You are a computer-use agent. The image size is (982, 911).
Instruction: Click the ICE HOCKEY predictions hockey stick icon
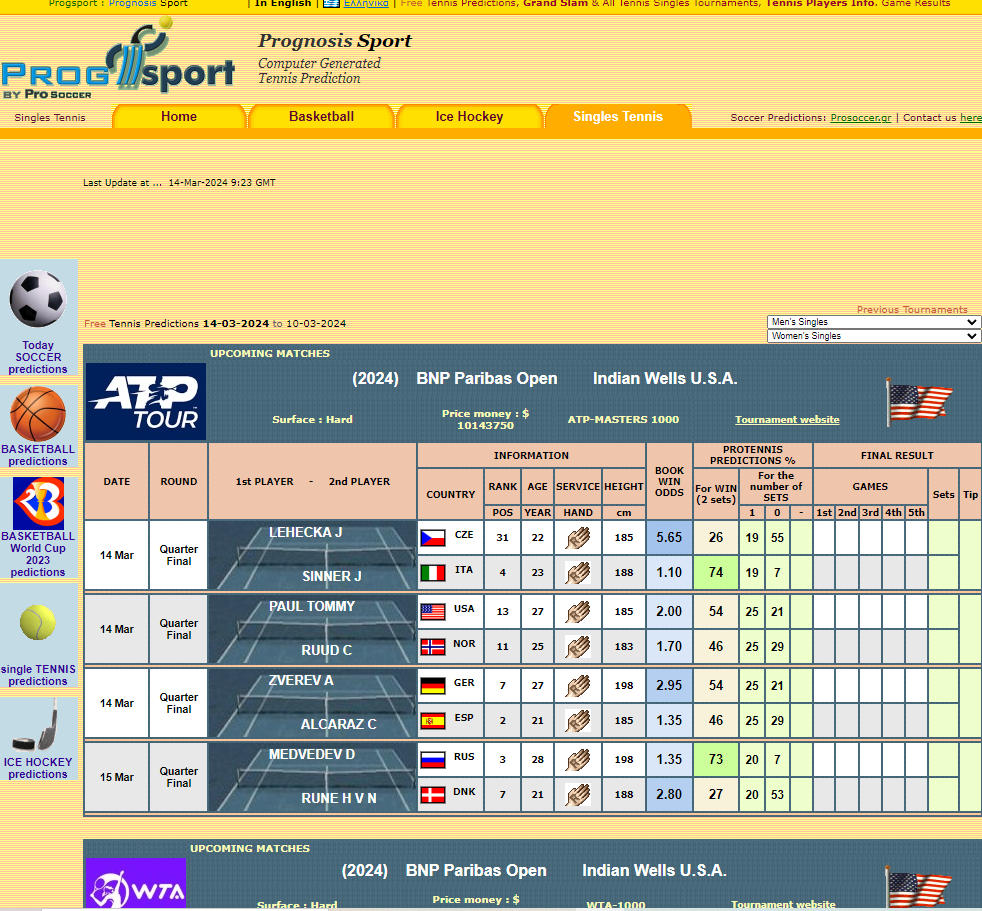coord(38,722)
